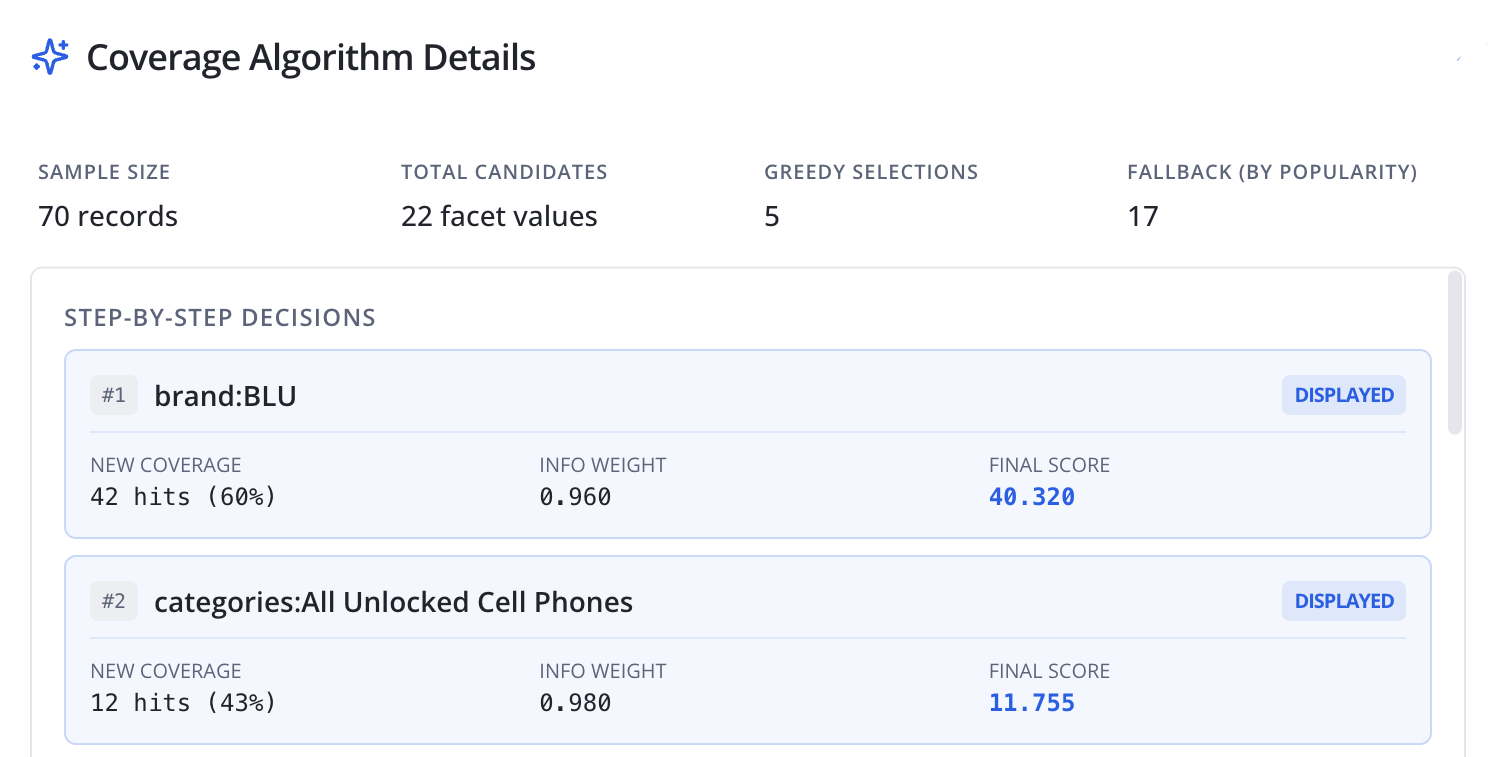Click the 11.755 final score value
Image resolution: width=1504 pixels, height=757 pixels.
click(1031, 703)
